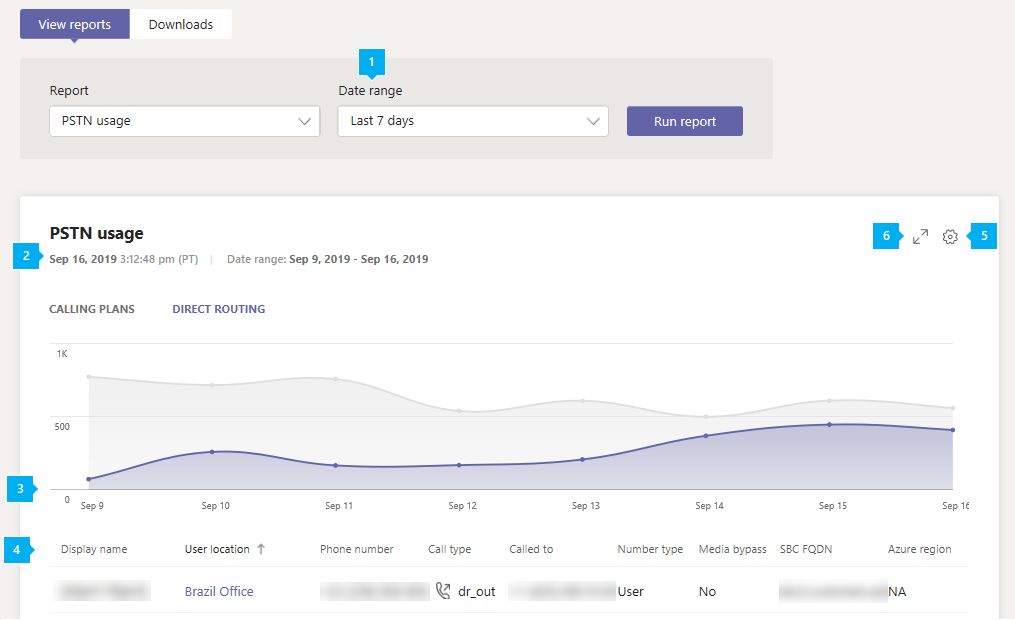The height and width of the screenshot is (620, 1015).
Task: Sort table by Display name column
Action: pyautogui.click(x=94, y=549)
